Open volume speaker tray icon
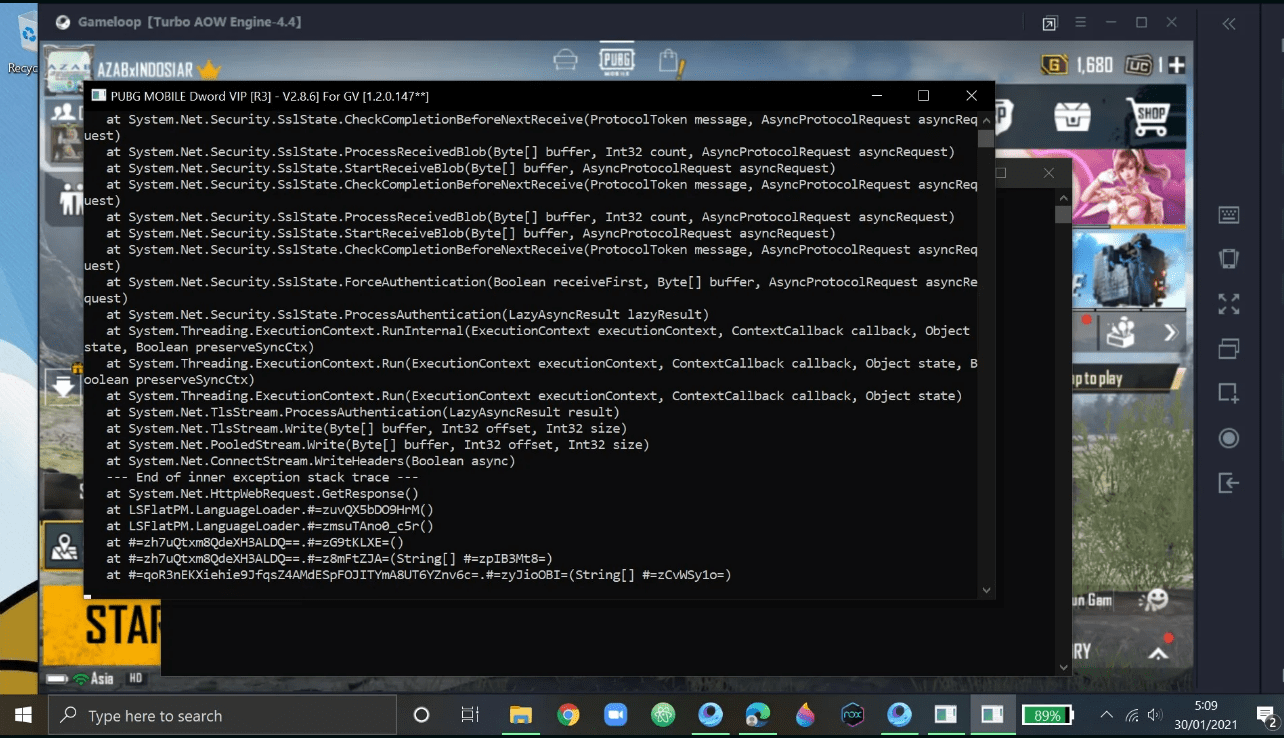Viewport: 1284px width, 738px height. pos(1155,715)
